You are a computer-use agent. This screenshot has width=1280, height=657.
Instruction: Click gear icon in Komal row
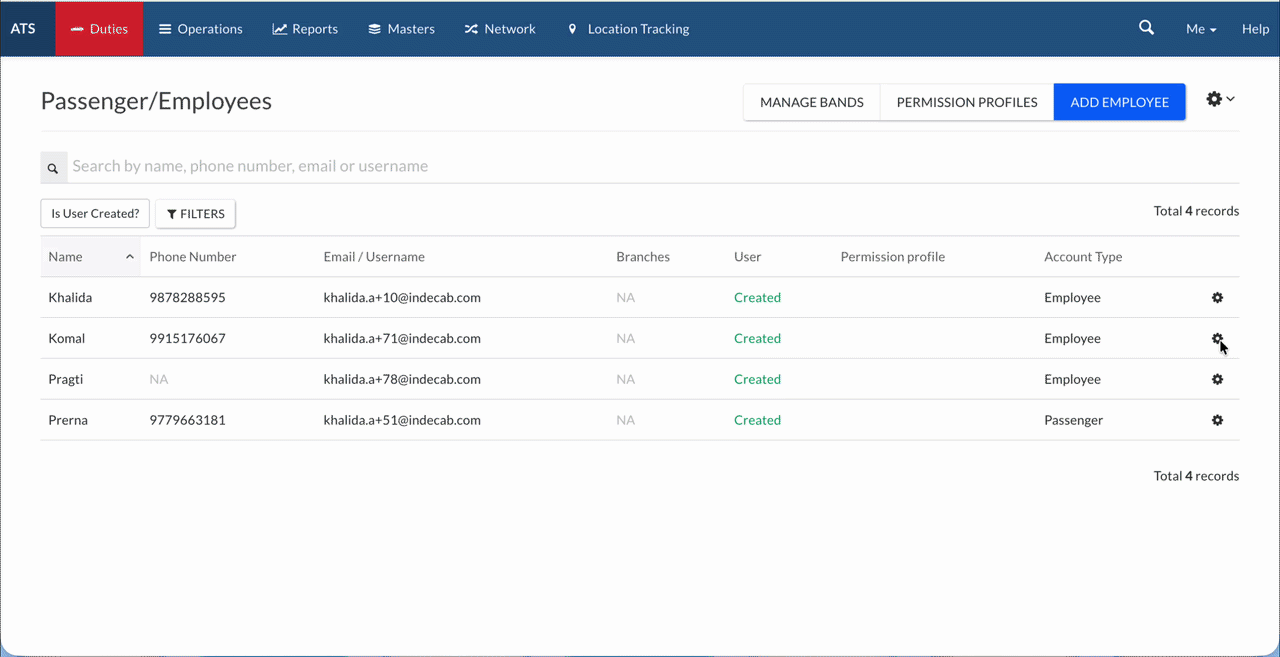point(1217,339)
